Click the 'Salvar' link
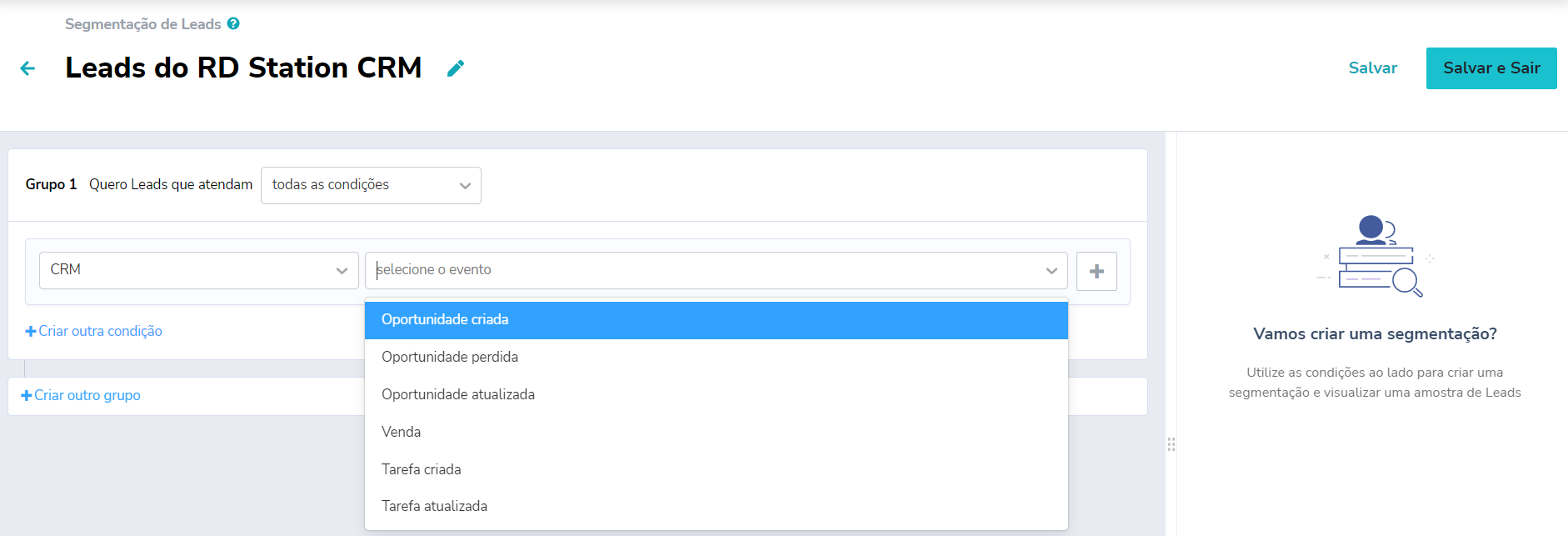The width and height of the screenshot is (1568, 536). pos(1372,68)
